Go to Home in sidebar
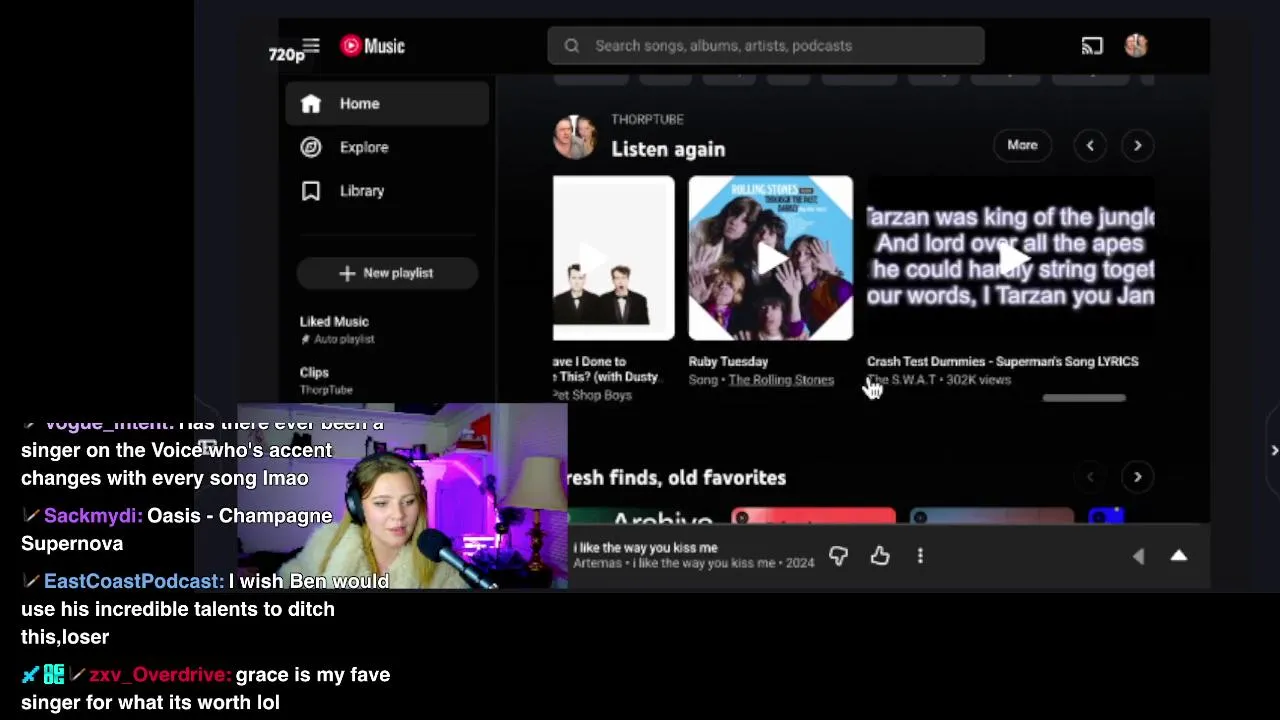 click(x=387, y=104)
